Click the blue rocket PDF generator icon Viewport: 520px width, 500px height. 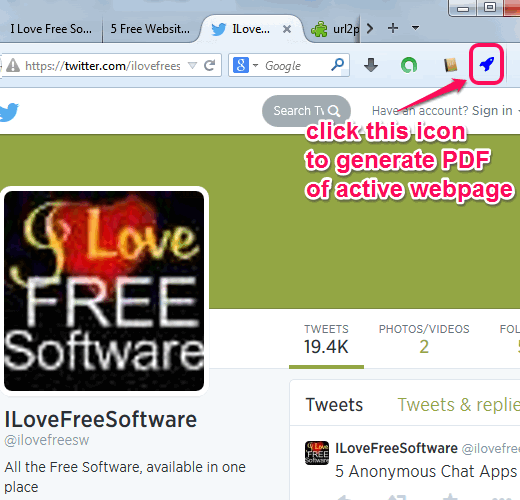(486, 64)
